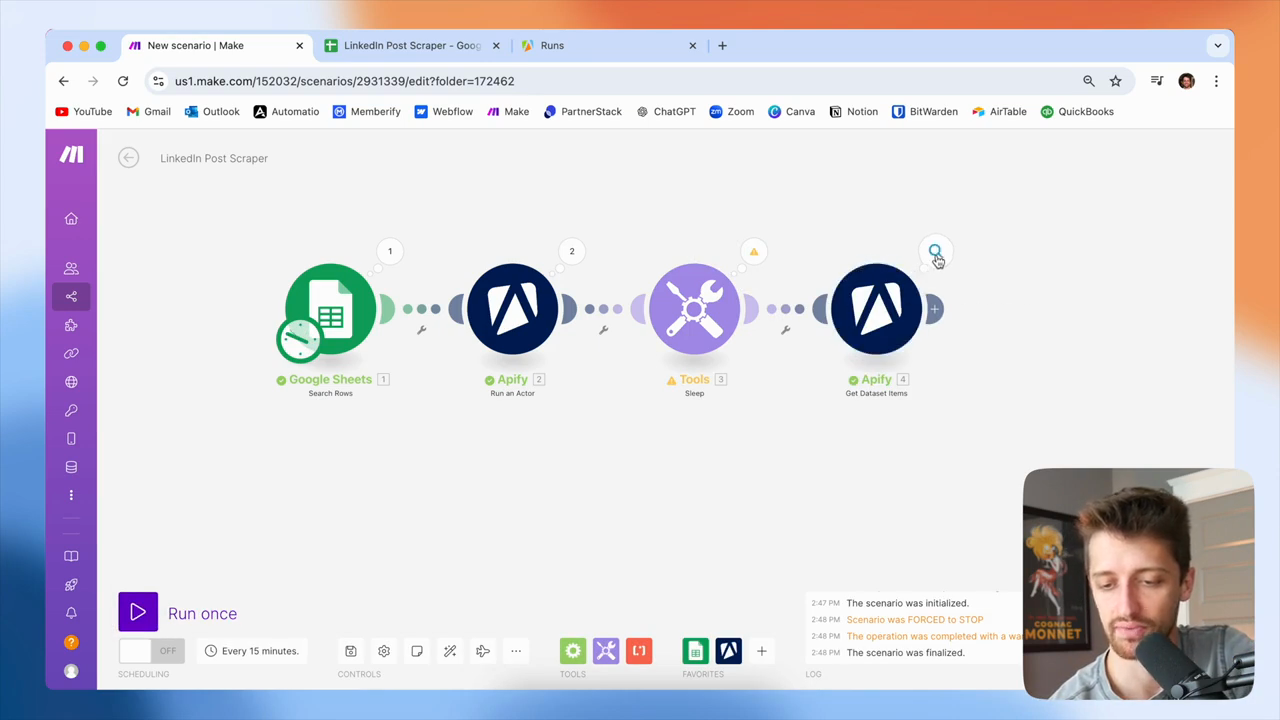Open the Connections link icon in sidebar
This screenshot has width=1280, height=720.
[71, 353]
